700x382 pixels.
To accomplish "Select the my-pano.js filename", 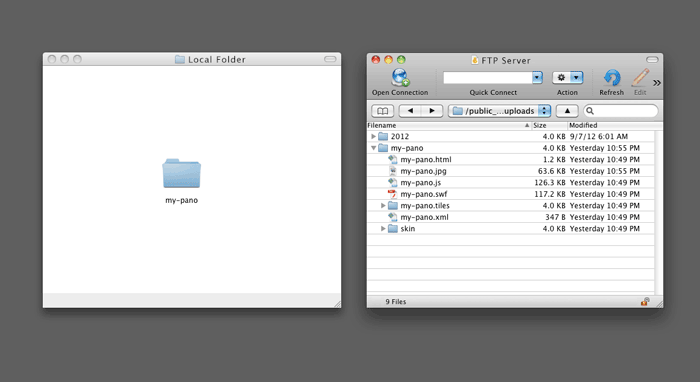I will pos(421,183).
